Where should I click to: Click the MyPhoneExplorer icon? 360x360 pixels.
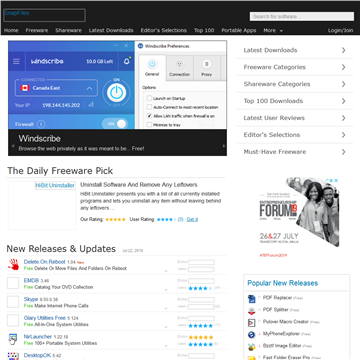251,334
